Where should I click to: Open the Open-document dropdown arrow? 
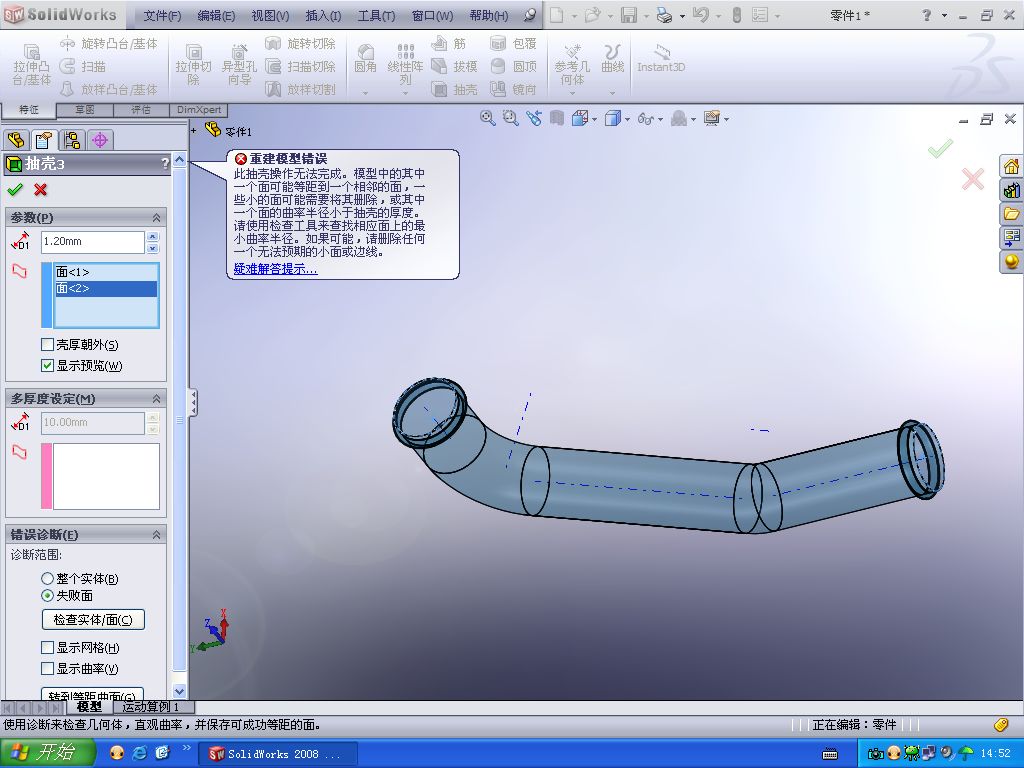click(609, 16)
